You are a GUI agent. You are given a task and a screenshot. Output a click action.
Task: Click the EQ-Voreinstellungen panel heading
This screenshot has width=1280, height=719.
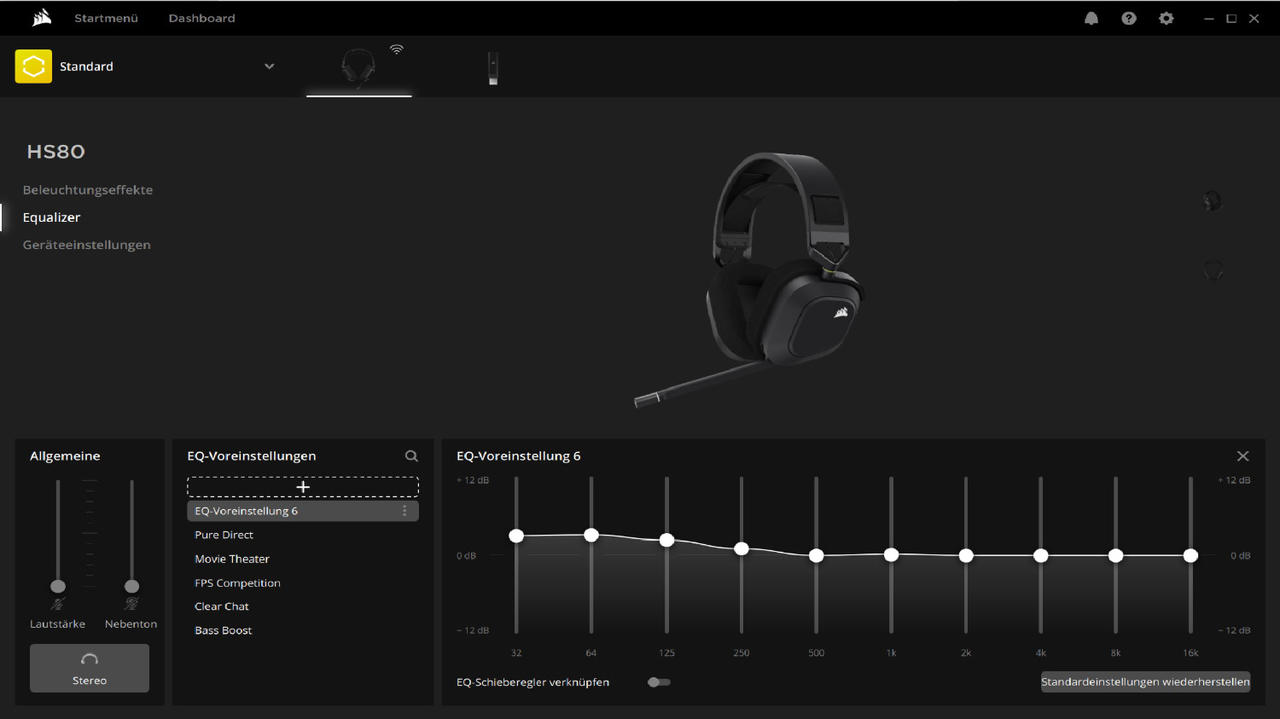tap(252, 456)
